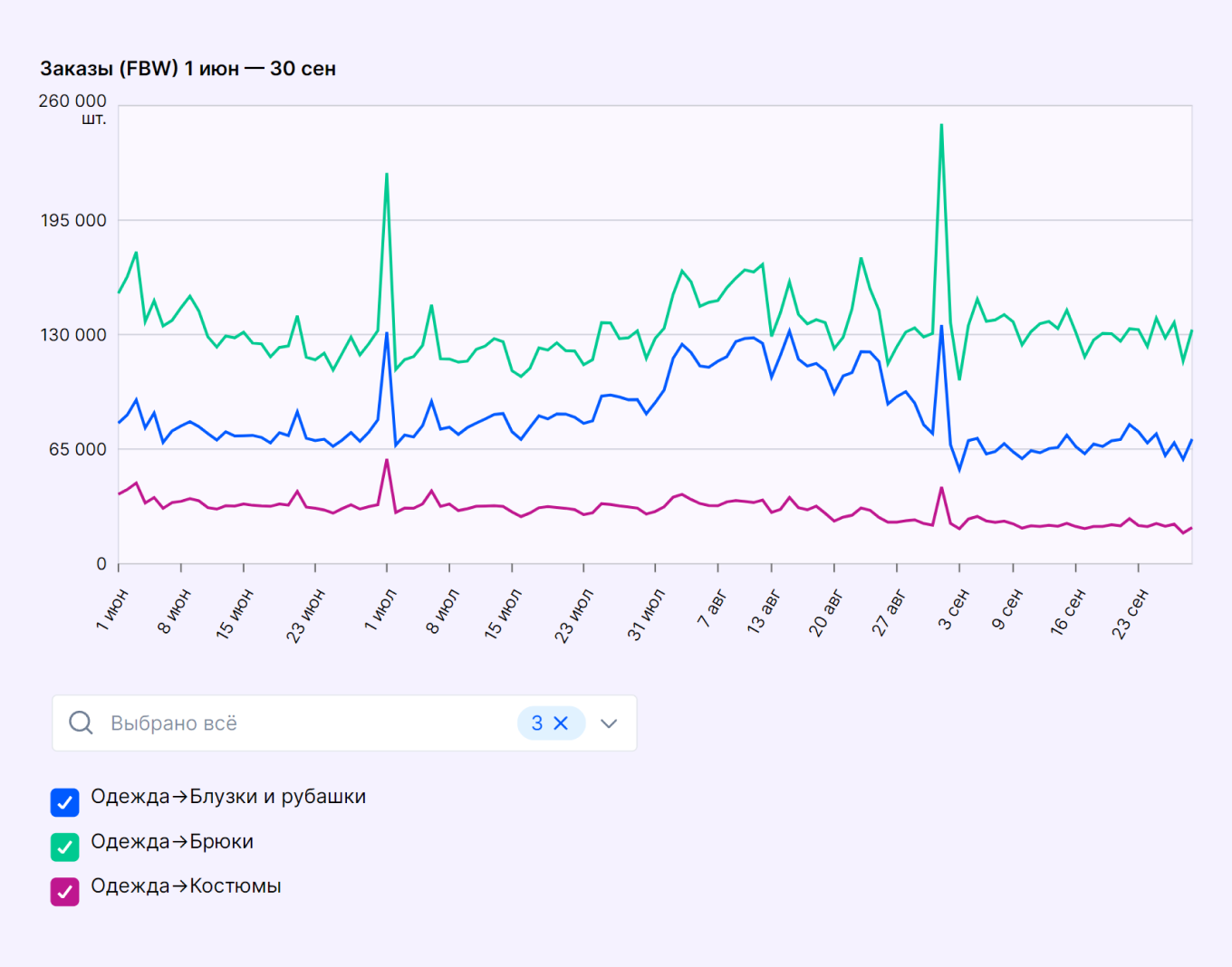The image size is (1232, 967).
Task: Click the 8 июн date label
Action: tap(174, 610)
